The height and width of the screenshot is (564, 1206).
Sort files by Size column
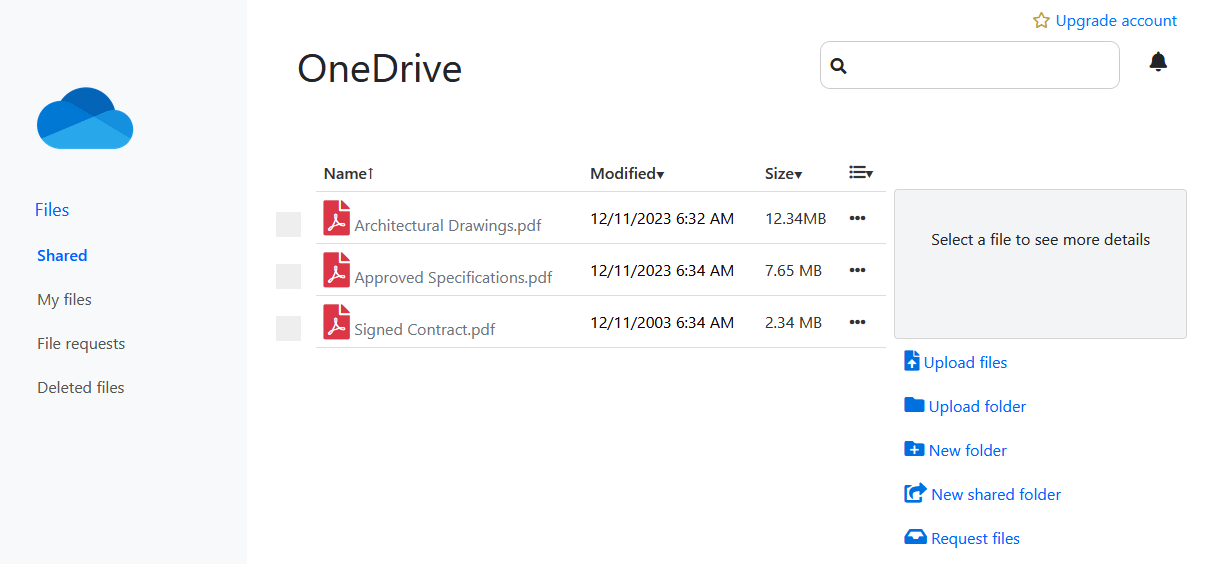click(784, 173)
